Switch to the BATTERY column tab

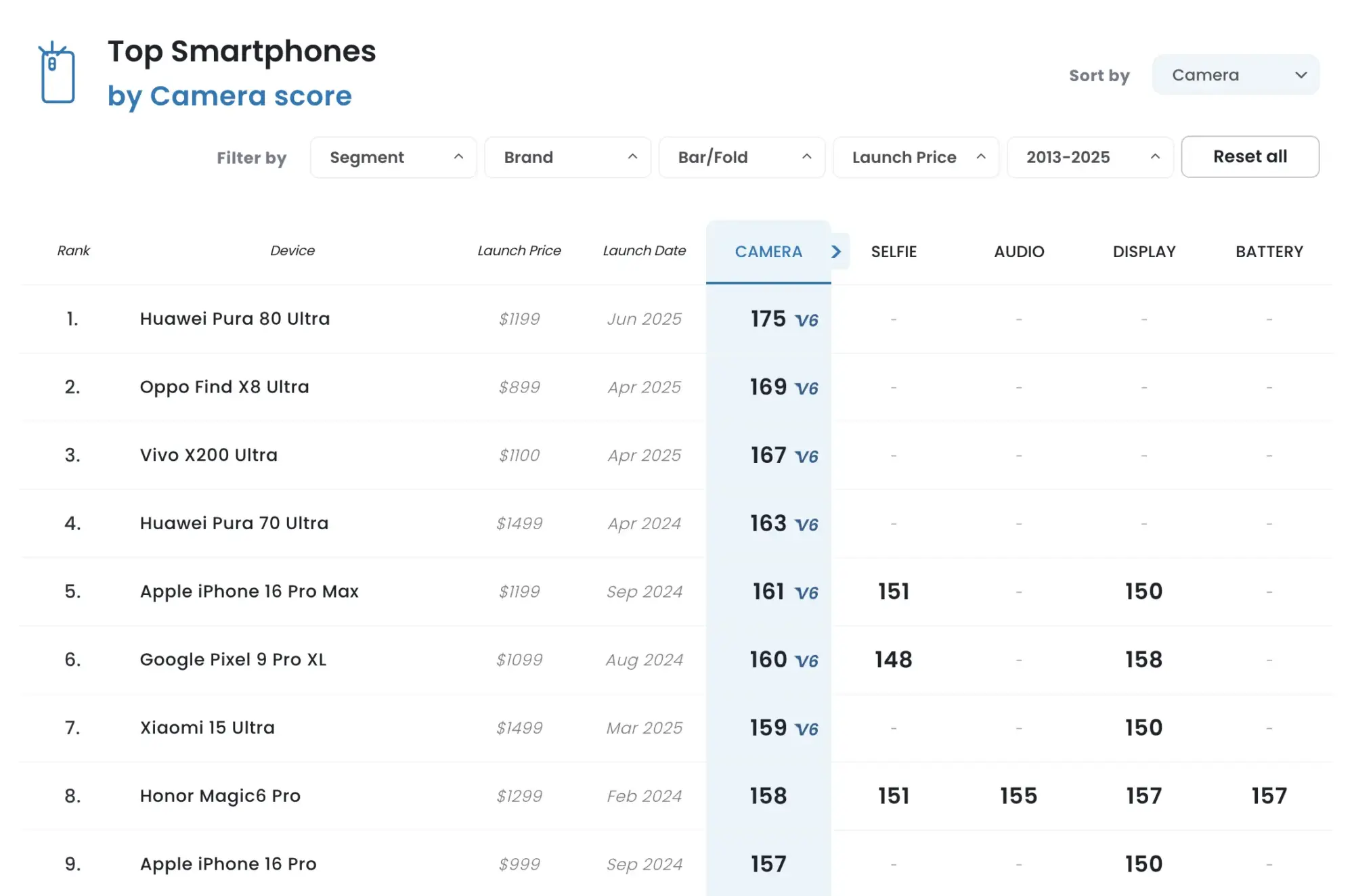[1269, 252]
